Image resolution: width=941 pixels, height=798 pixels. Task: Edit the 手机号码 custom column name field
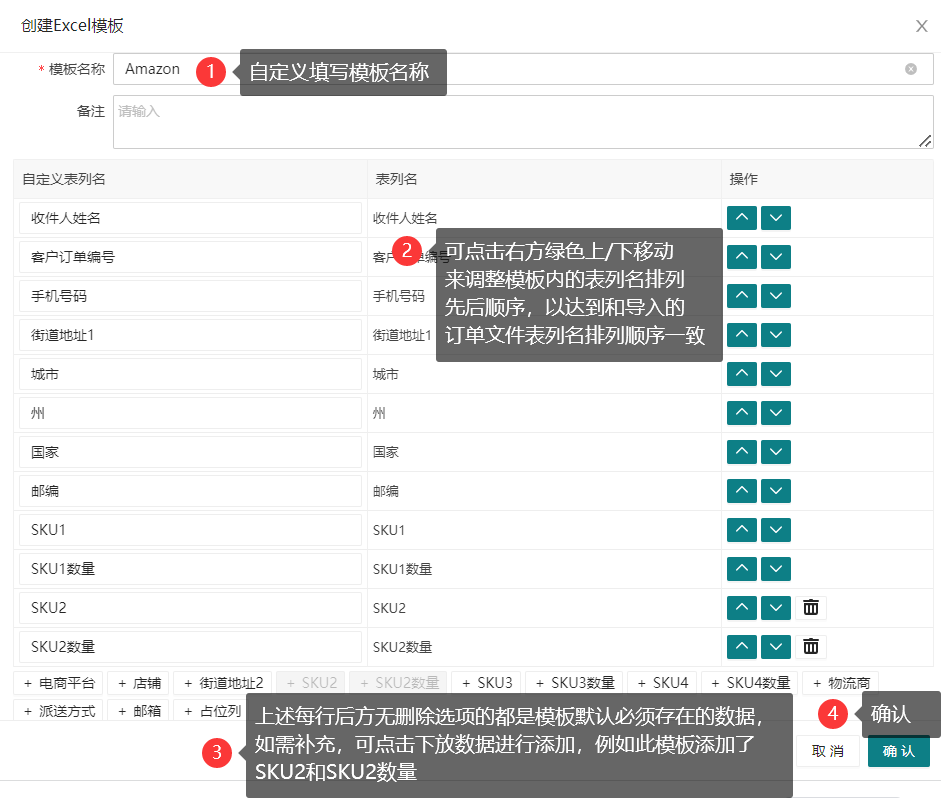pyautogui.click(x=190, y=296)
